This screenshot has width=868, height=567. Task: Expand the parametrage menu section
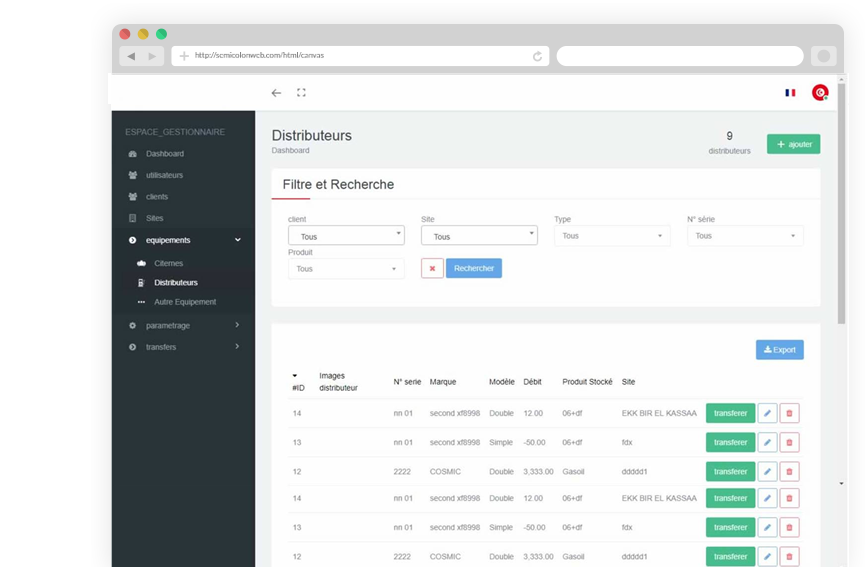pos(183,326)
